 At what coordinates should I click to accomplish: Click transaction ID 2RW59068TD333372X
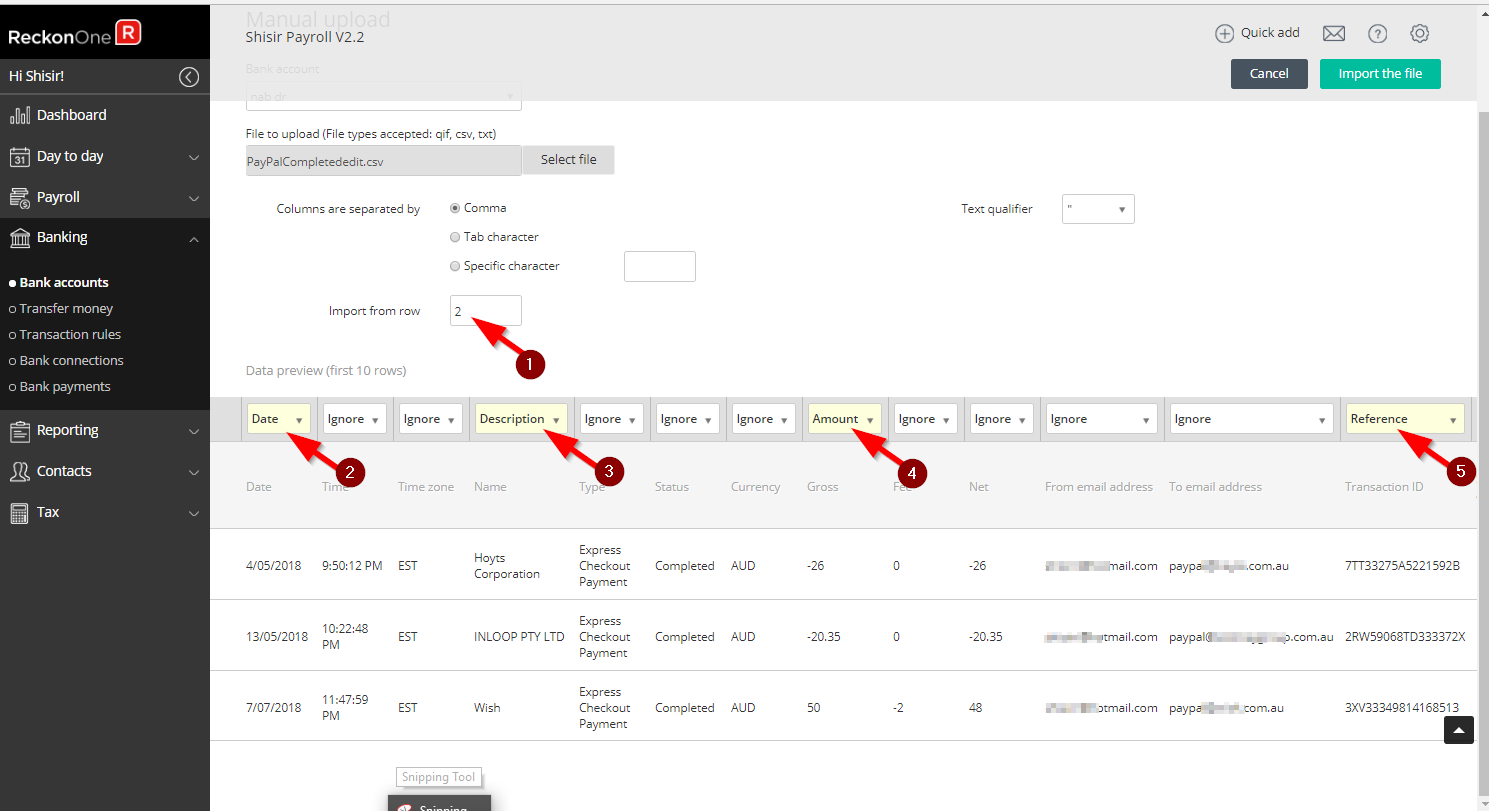tap(1405, 637)
